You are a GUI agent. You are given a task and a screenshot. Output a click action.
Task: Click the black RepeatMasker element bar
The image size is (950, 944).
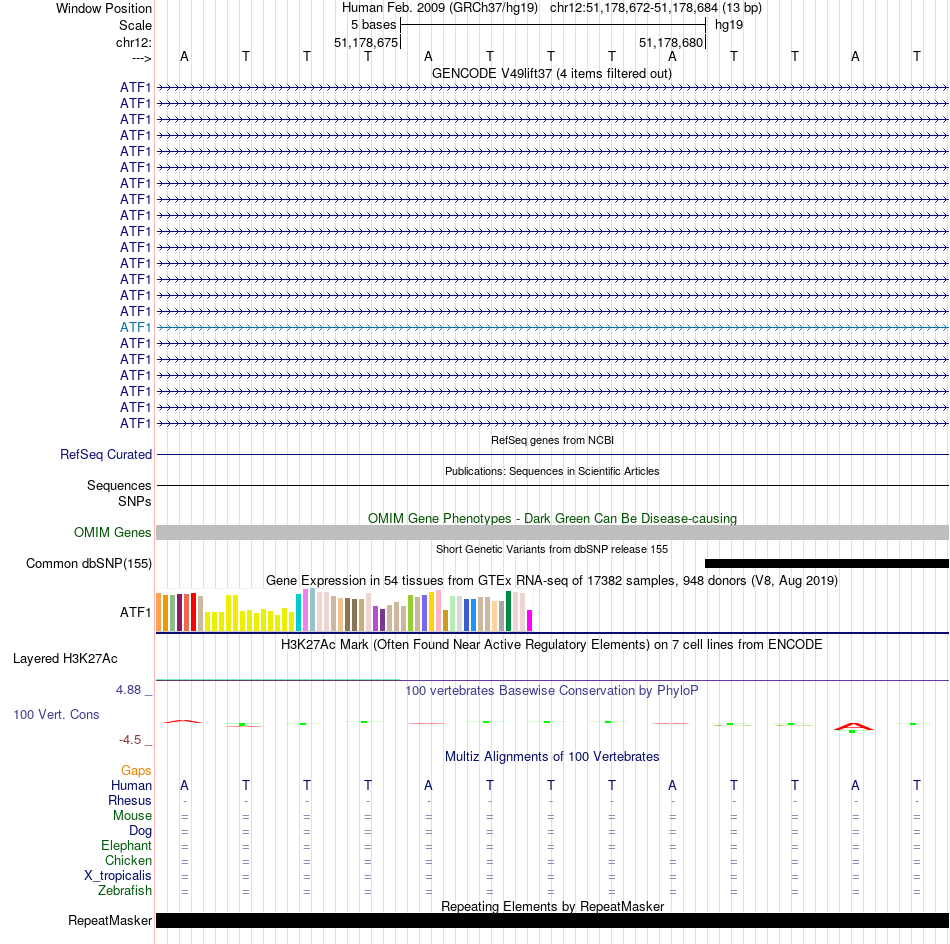pyautogui.click(x=553, y=920)
